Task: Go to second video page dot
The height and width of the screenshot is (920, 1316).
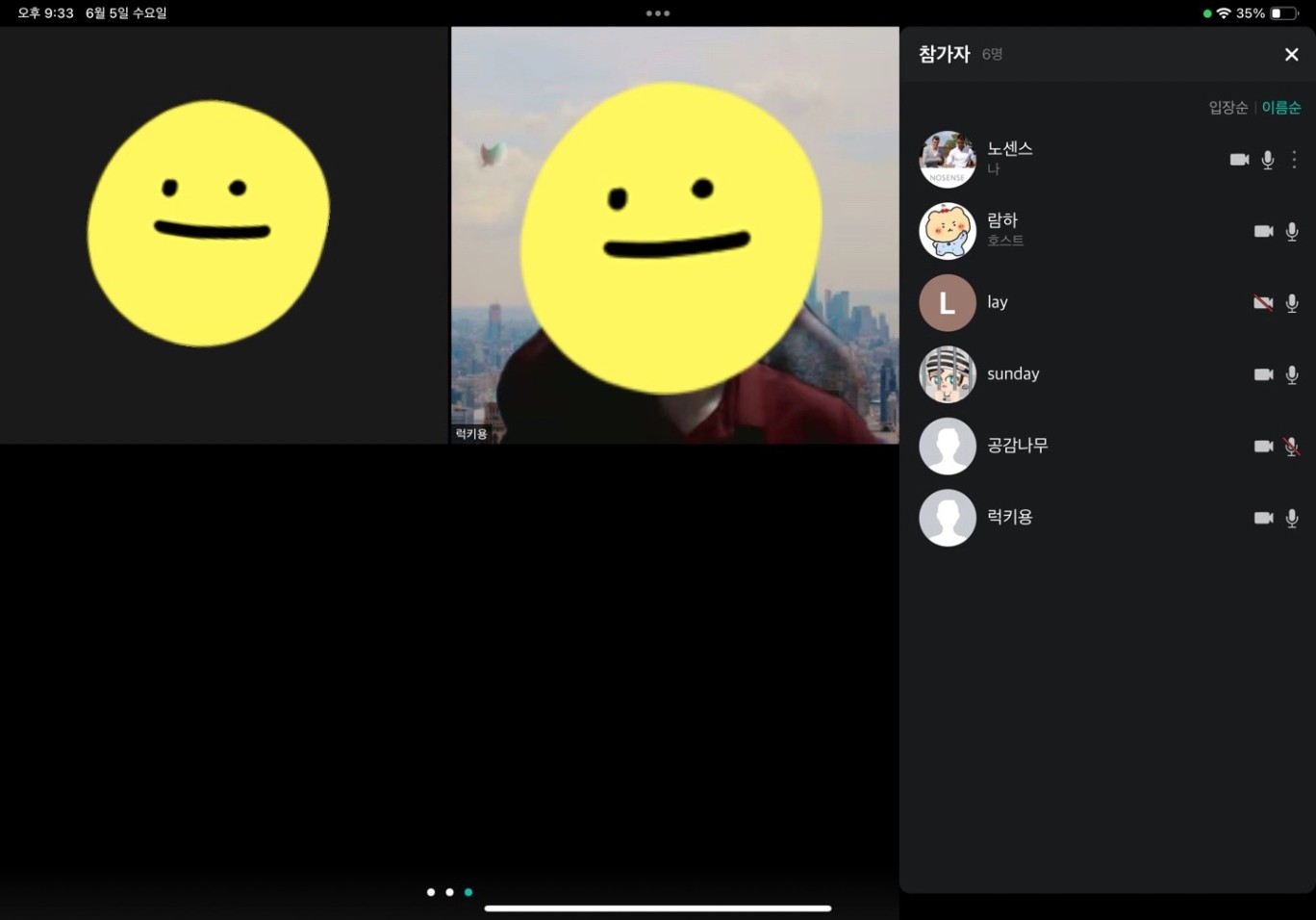Action: point(449,892)
